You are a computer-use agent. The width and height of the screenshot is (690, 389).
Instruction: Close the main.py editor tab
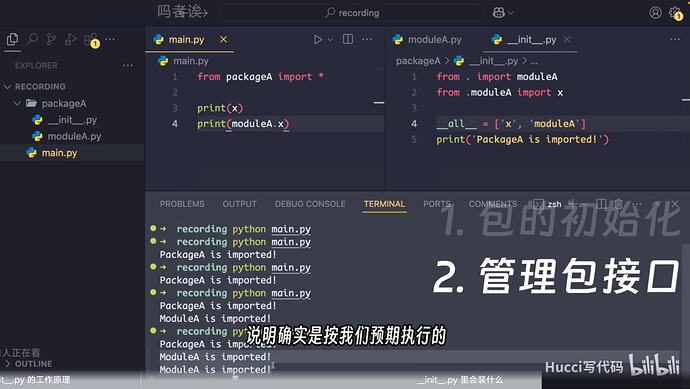224,40
